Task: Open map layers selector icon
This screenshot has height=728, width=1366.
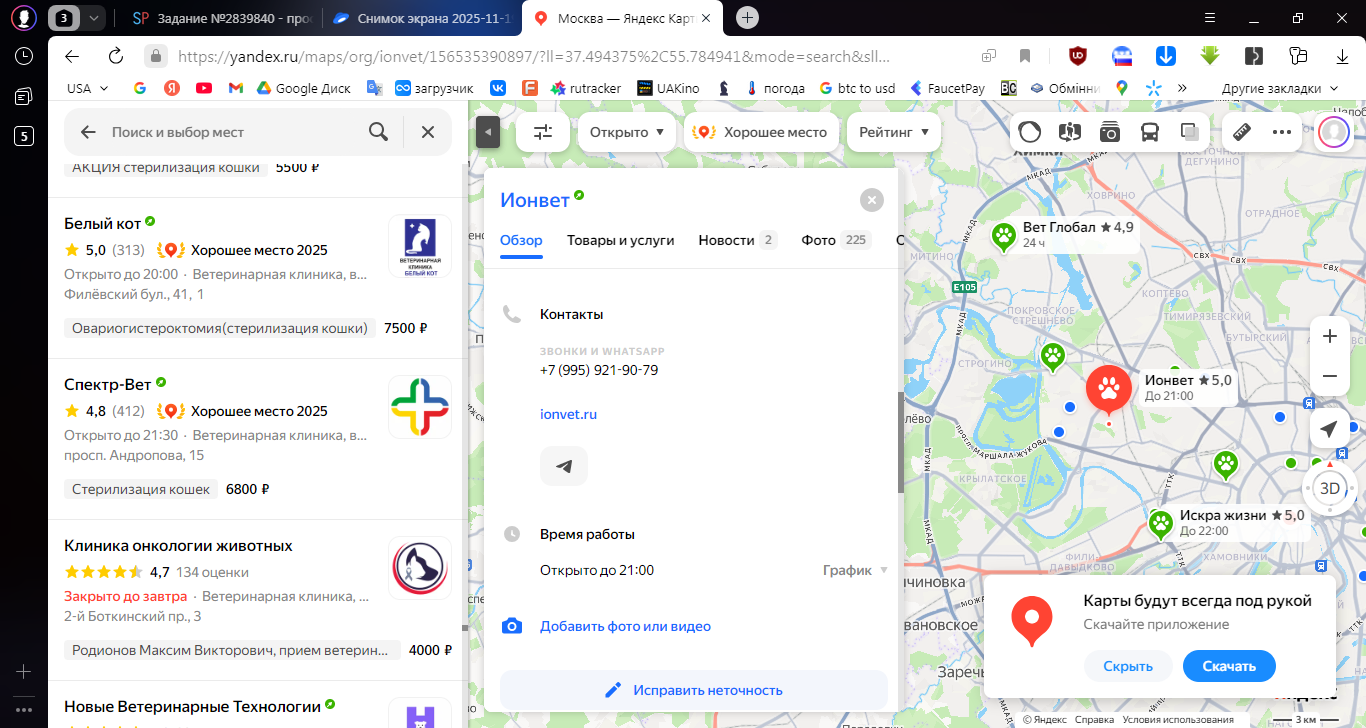Action: pos(1190,131)
